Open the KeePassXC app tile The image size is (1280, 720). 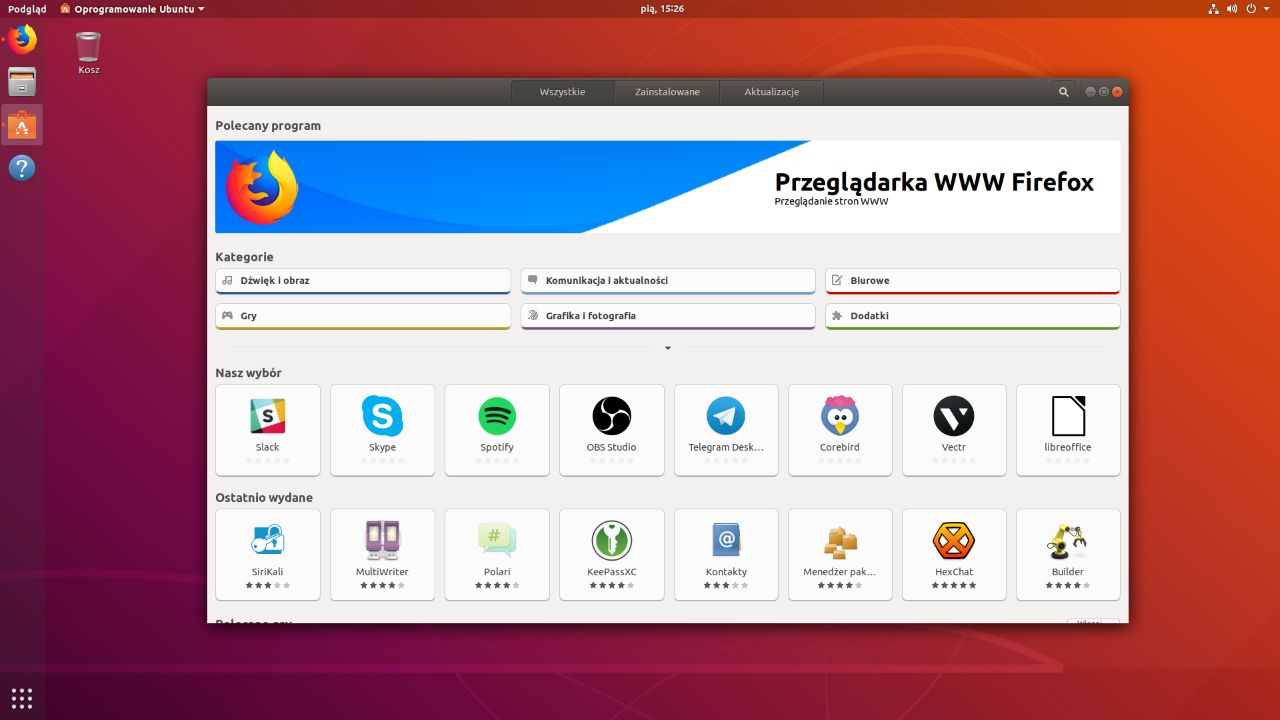[611, 555]
